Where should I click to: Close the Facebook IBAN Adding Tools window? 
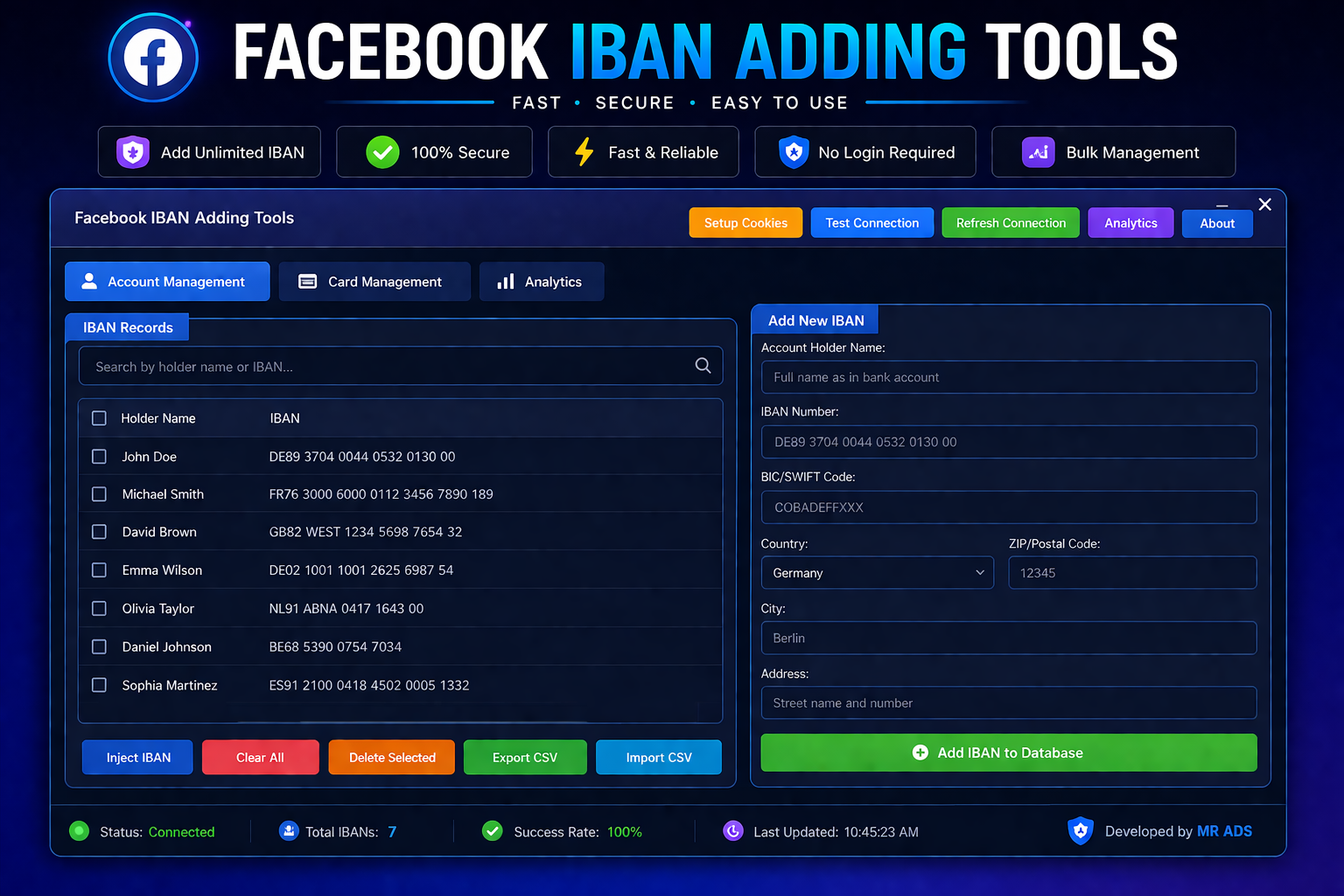point(1264,205)
